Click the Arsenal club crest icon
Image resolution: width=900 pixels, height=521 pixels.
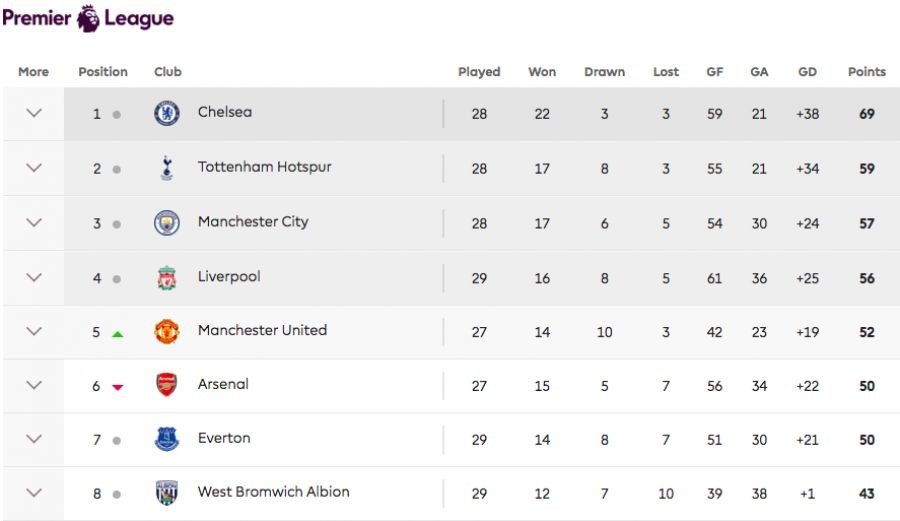[167, 385]
